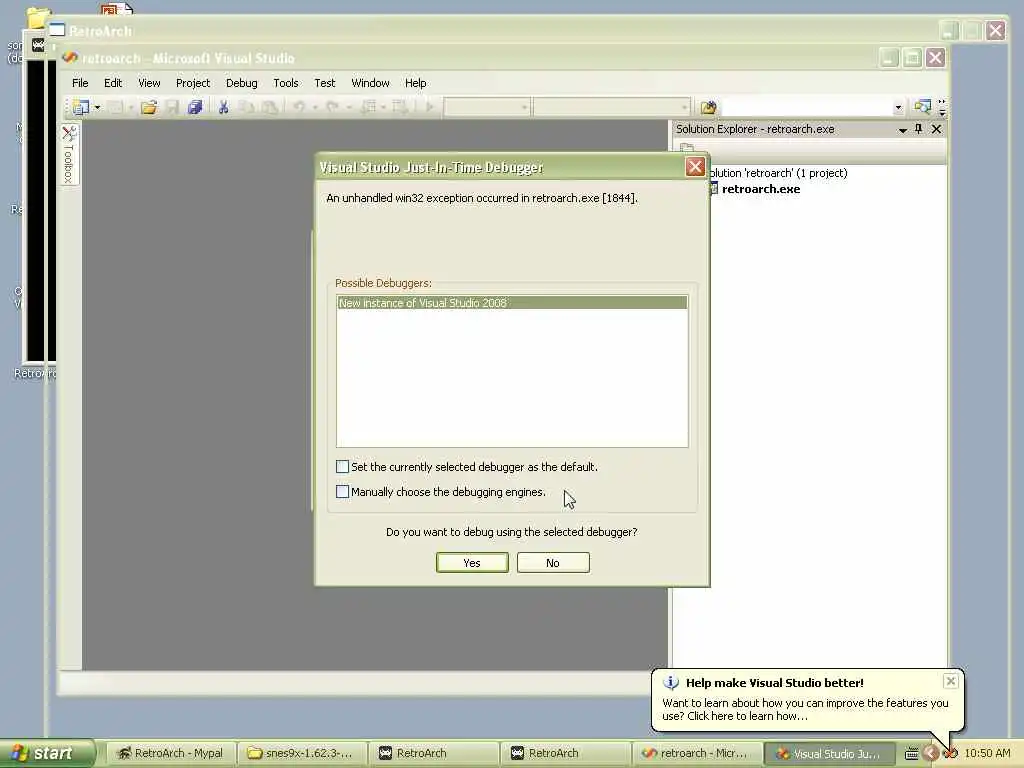Click the Solution Explorer toolbar icon
The image size is (1024, 768).
(x=922, y=106)
